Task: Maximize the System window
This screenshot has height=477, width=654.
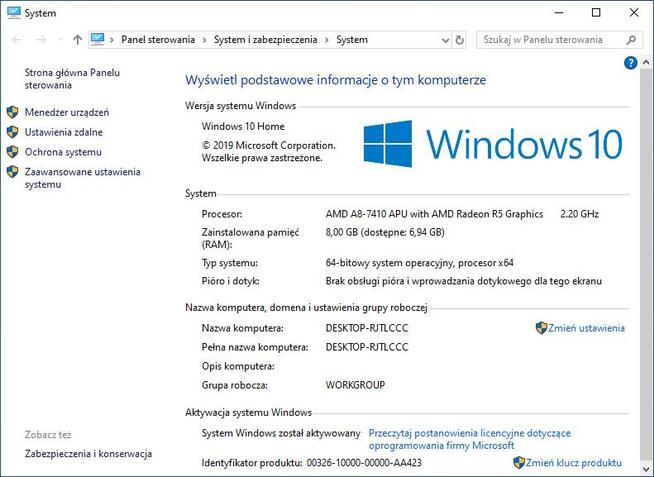Action: pos(596,13)
